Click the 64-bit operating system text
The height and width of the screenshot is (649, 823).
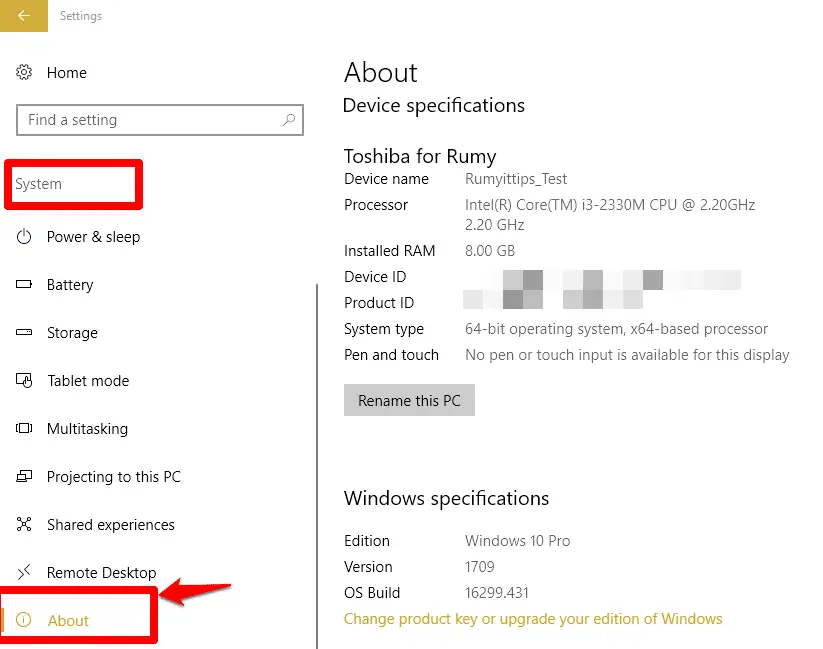pos(616,329)
